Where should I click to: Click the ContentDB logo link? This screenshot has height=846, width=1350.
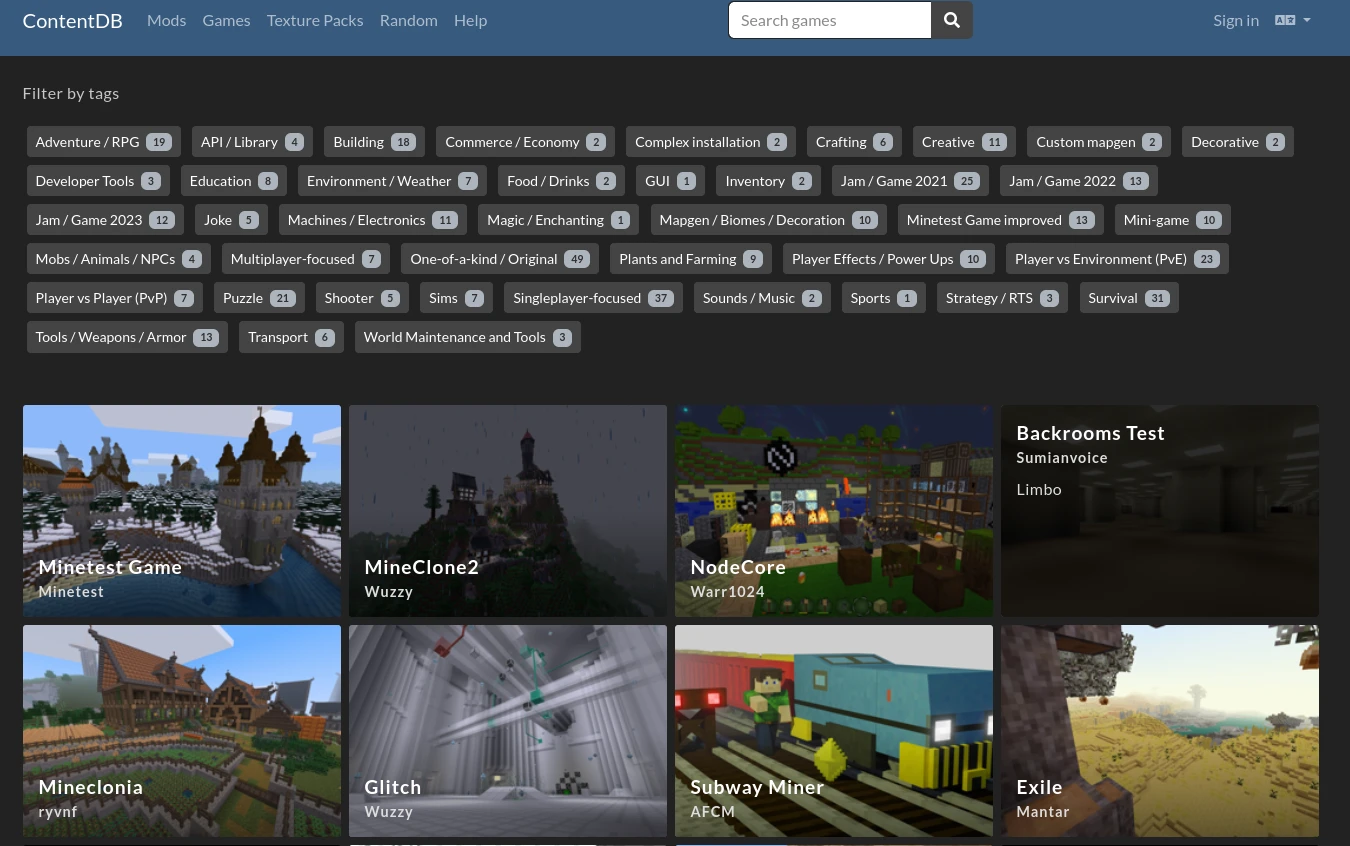(x=72, y=20)
